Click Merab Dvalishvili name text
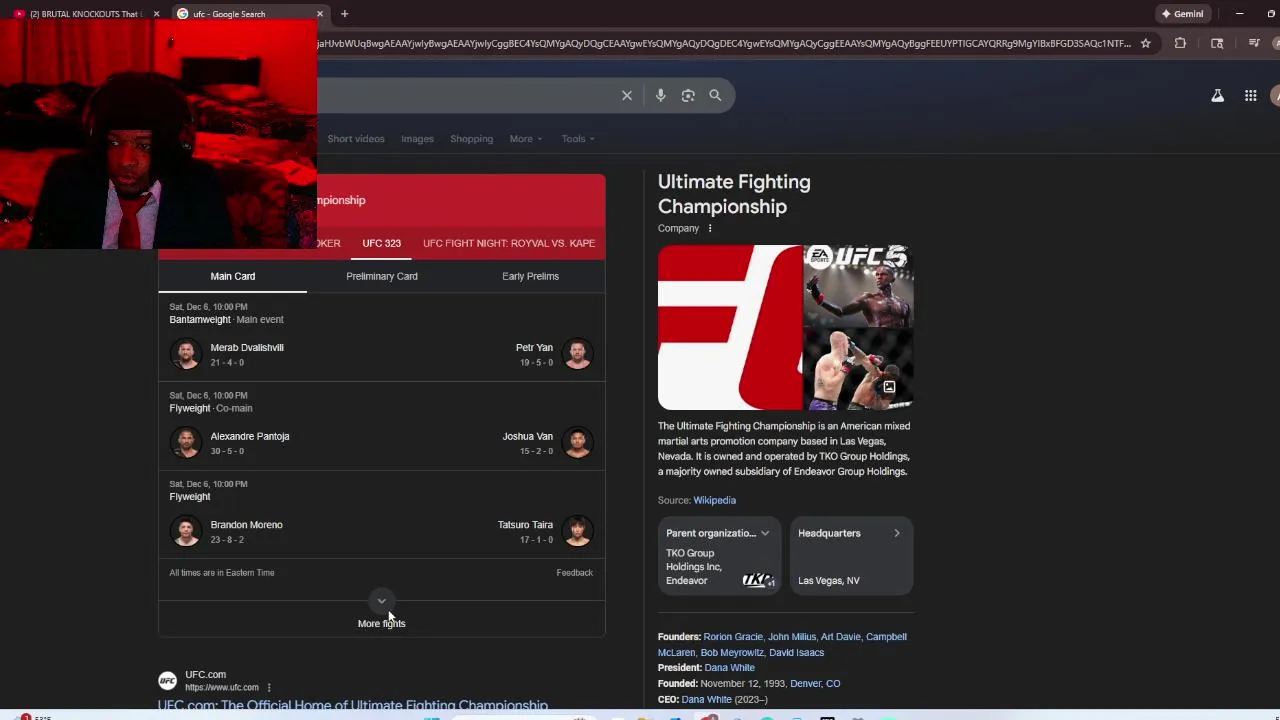Image resolution: width=1280 pixels, height=720 pixels. coord(247,347)
